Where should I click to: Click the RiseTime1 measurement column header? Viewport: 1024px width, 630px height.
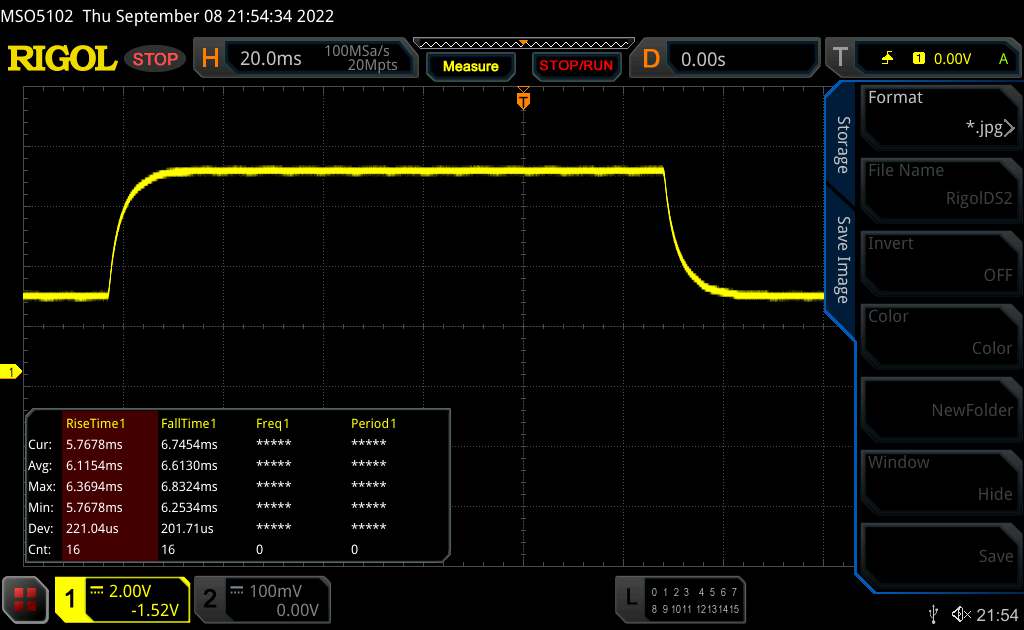coord(95,423)
